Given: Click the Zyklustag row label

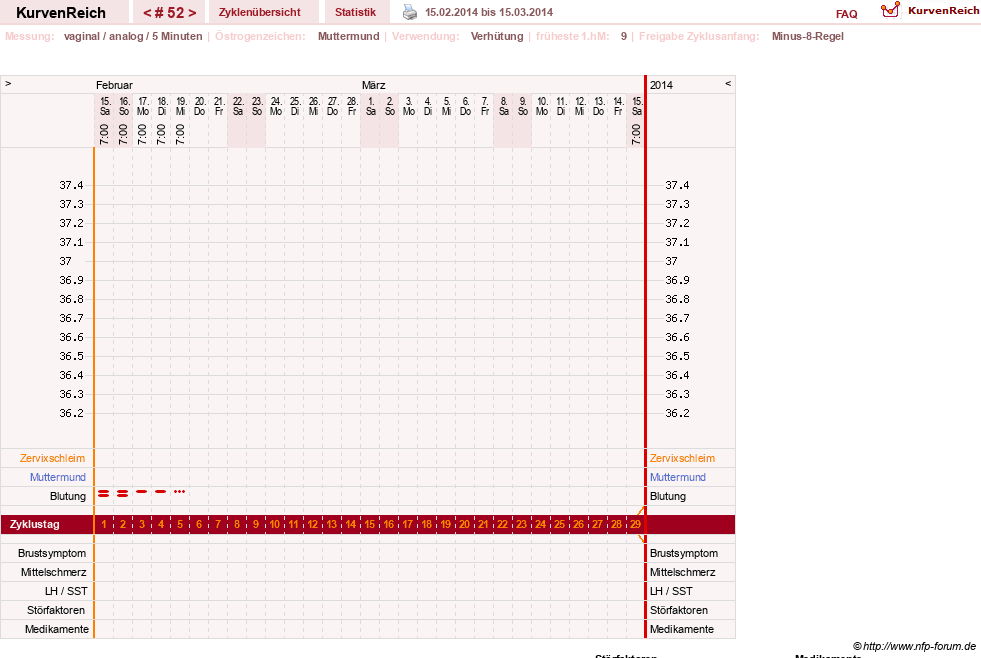Looking at the screenshot, I should pos(35,524).
